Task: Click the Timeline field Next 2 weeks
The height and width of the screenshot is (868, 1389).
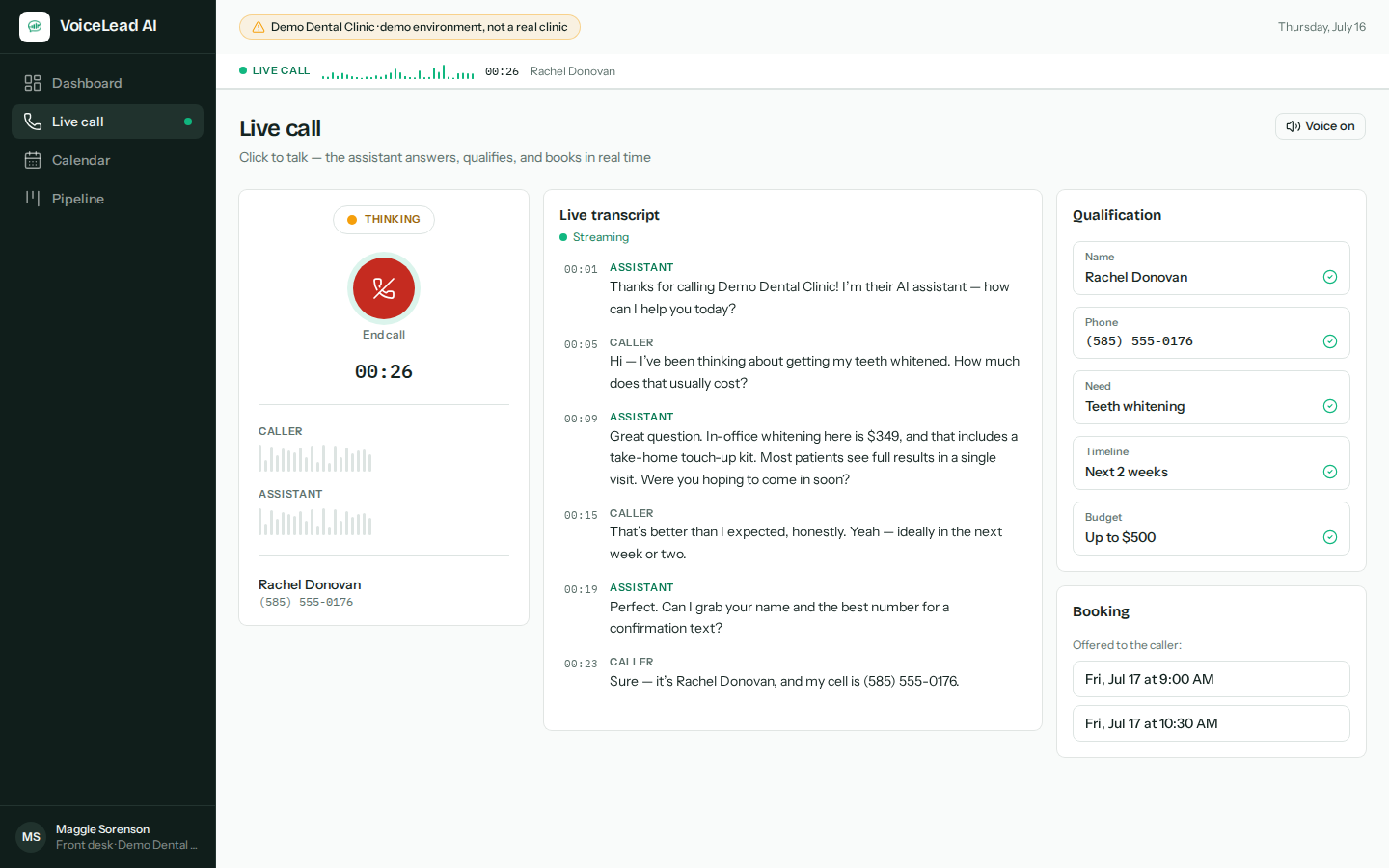Action: (1211, 463)
